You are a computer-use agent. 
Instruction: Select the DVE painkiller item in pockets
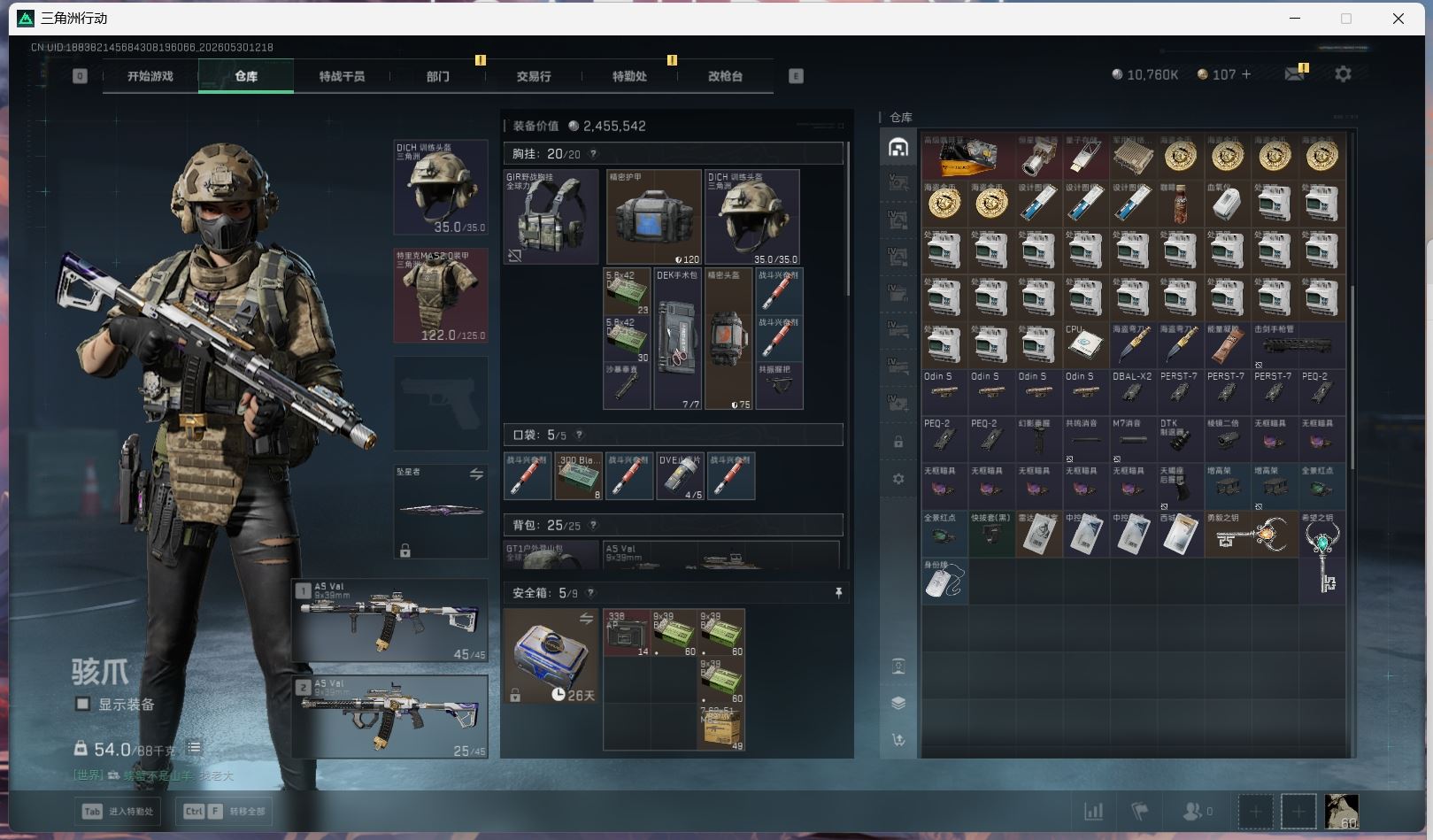(x=680, y=476)
